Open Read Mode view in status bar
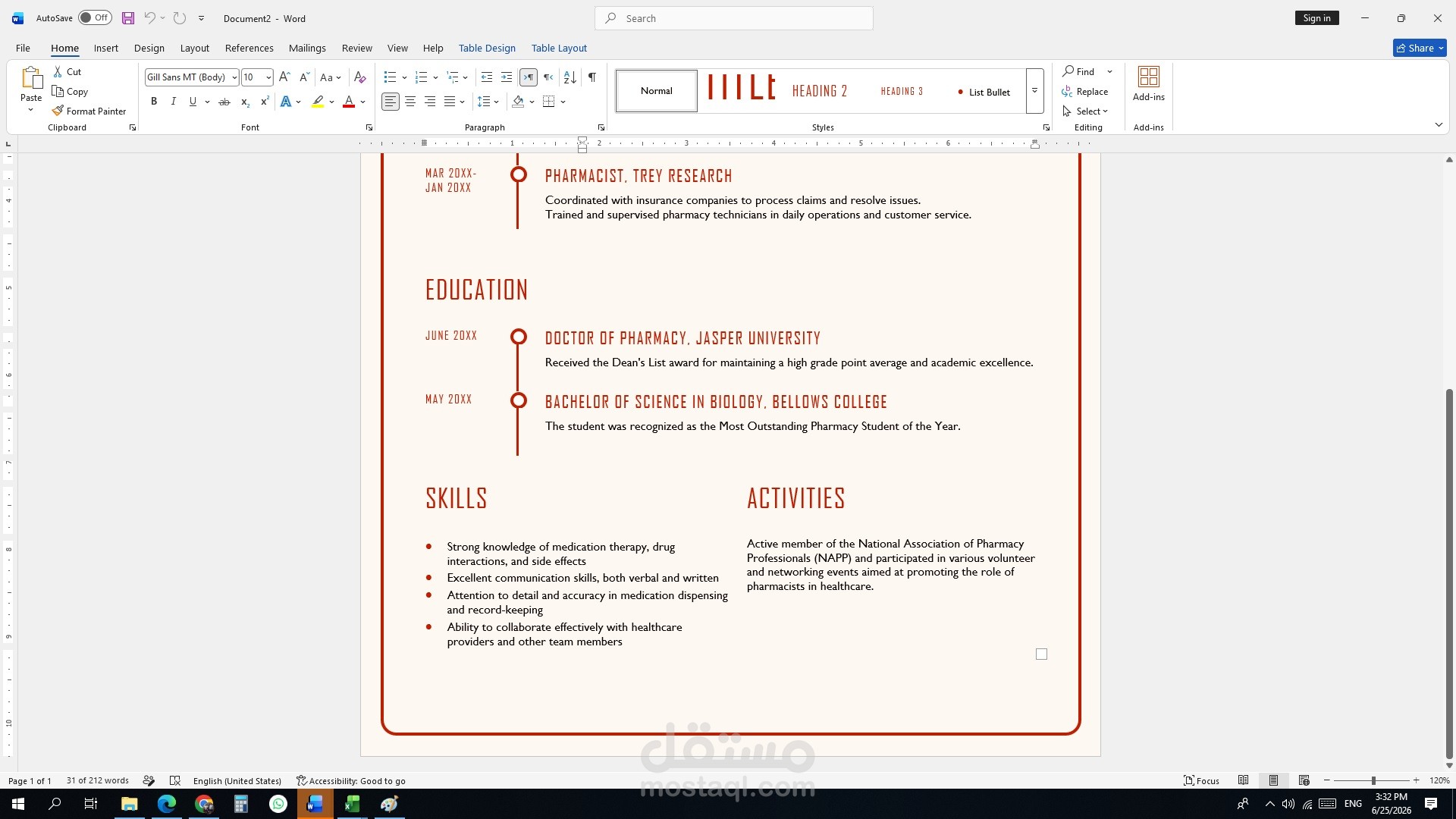Image resolution: width=1456 pixels, height=819 pixels. coord(1244,780)
